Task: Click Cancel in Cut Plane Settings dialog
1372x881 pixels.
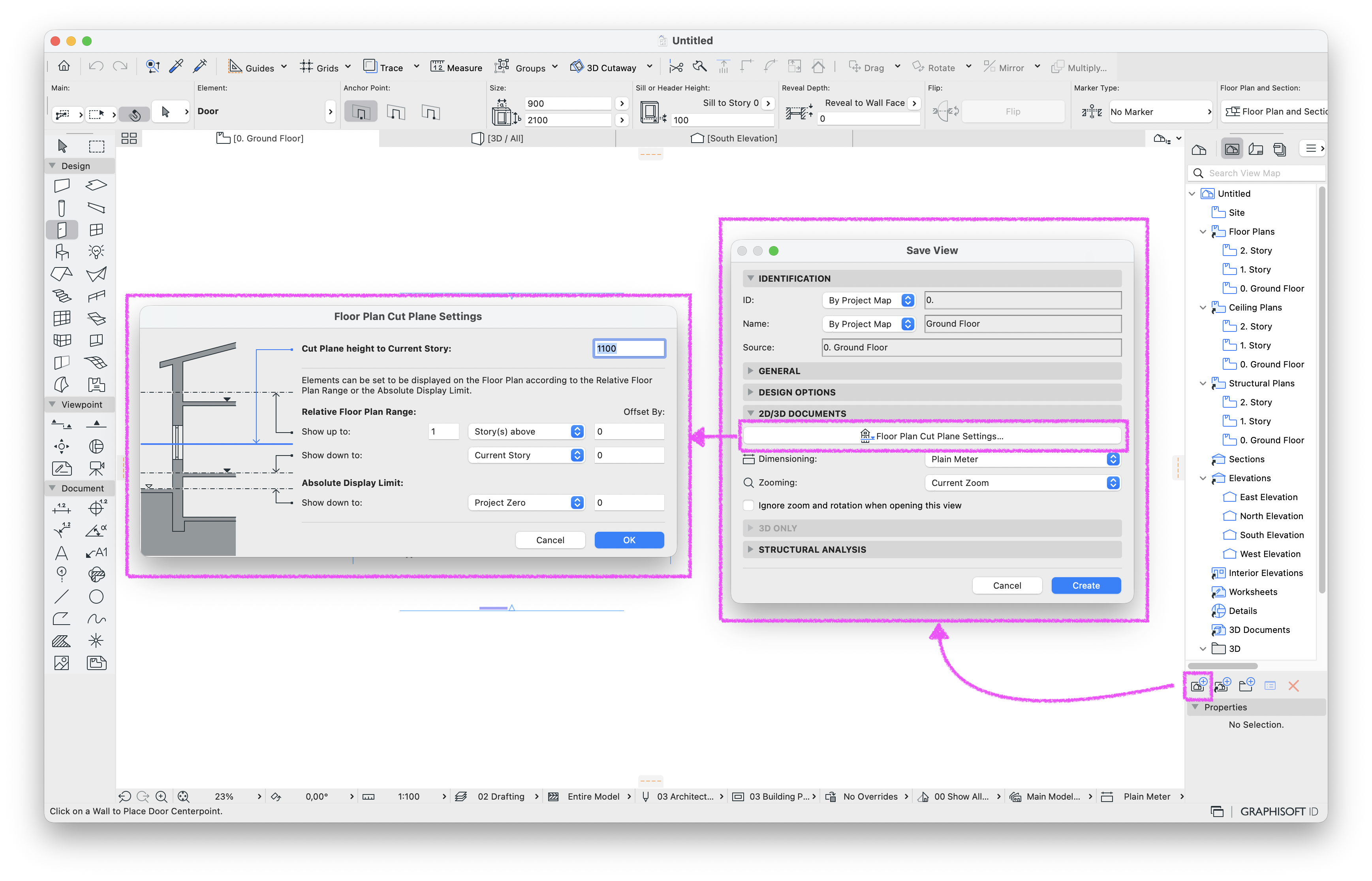Action: coord(550,540)
